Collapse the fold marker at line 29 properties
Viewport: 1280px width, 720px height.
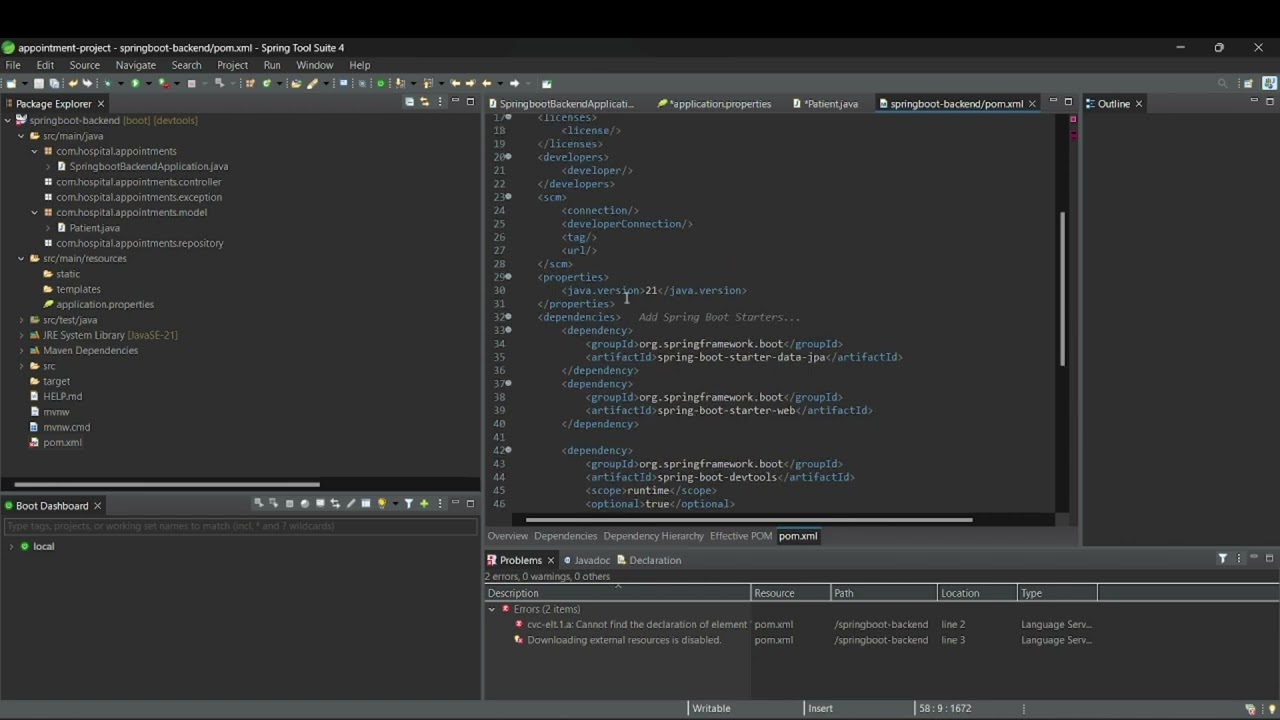click(508, 277)
